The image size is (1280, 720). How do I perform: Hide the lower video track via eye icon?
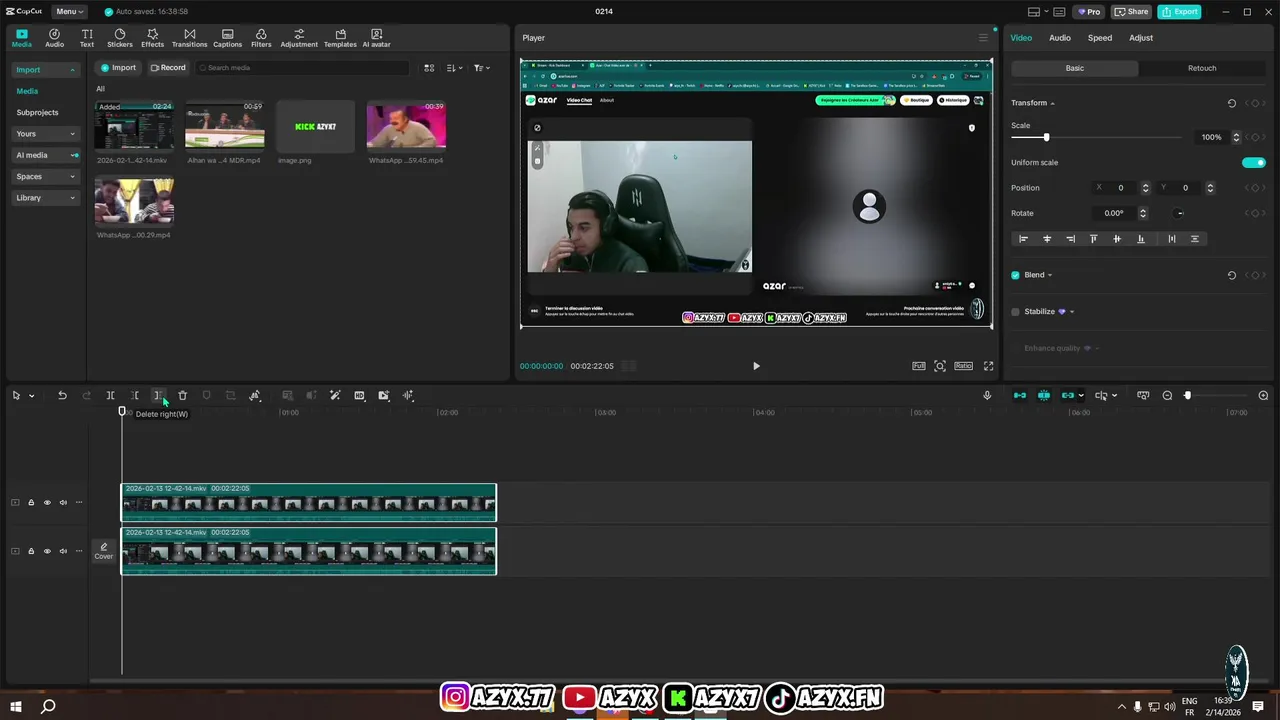pyautogui.click(x=46, y=551)
